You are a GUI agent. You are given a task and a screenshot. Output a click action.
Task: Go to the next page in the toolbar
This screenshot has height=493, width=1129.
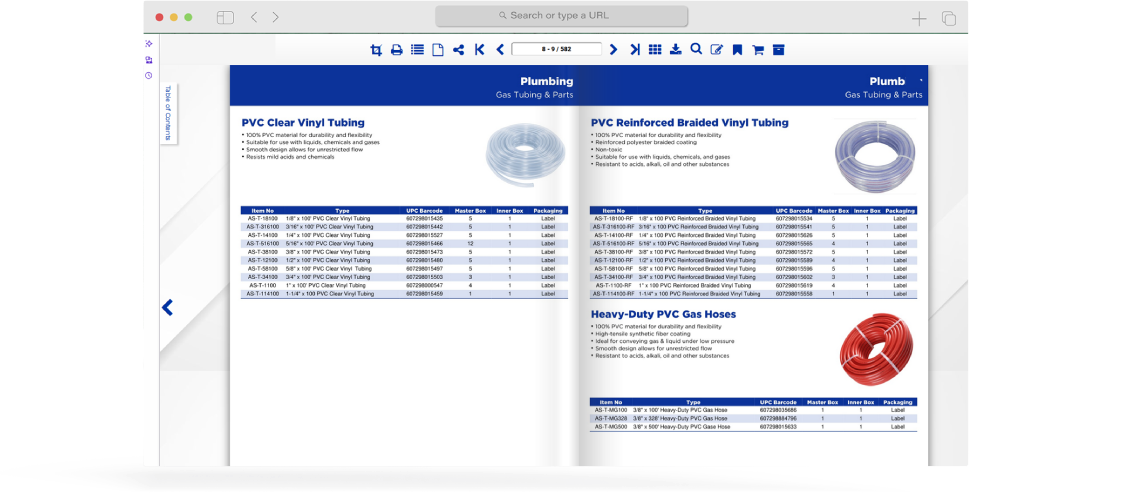coord(613,50)
